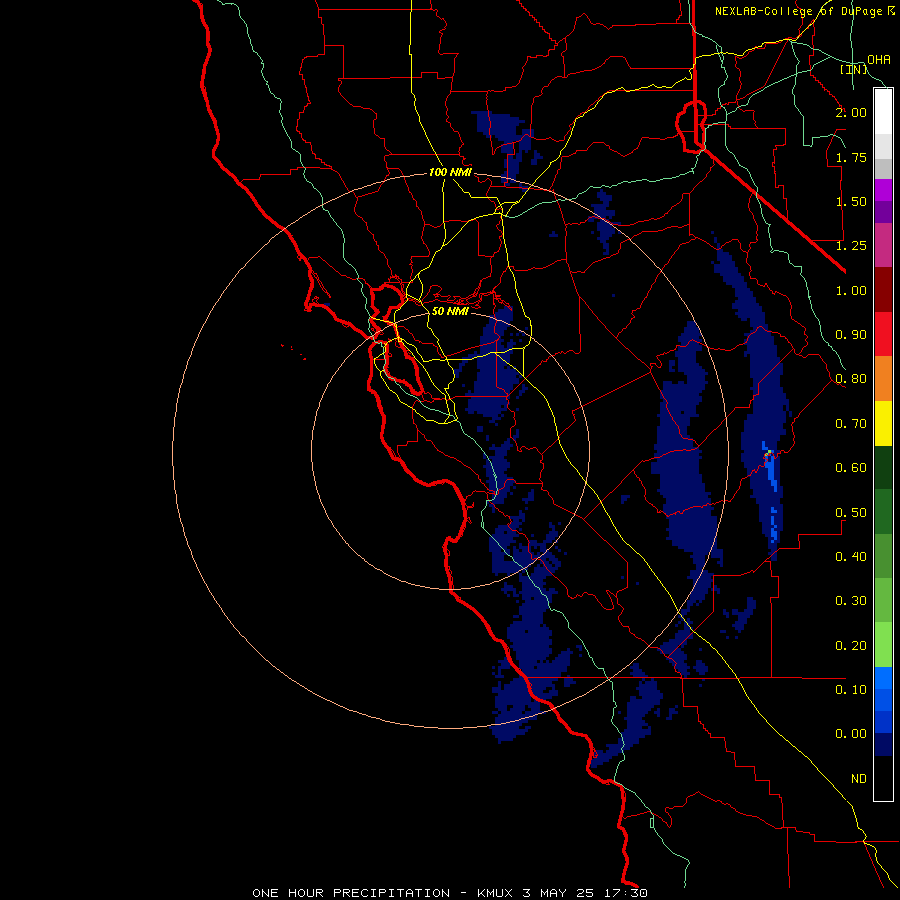The height and width of the screenshot is (900, 900).
Task: Click the 0.70 legend value
Action: point(851,424)
